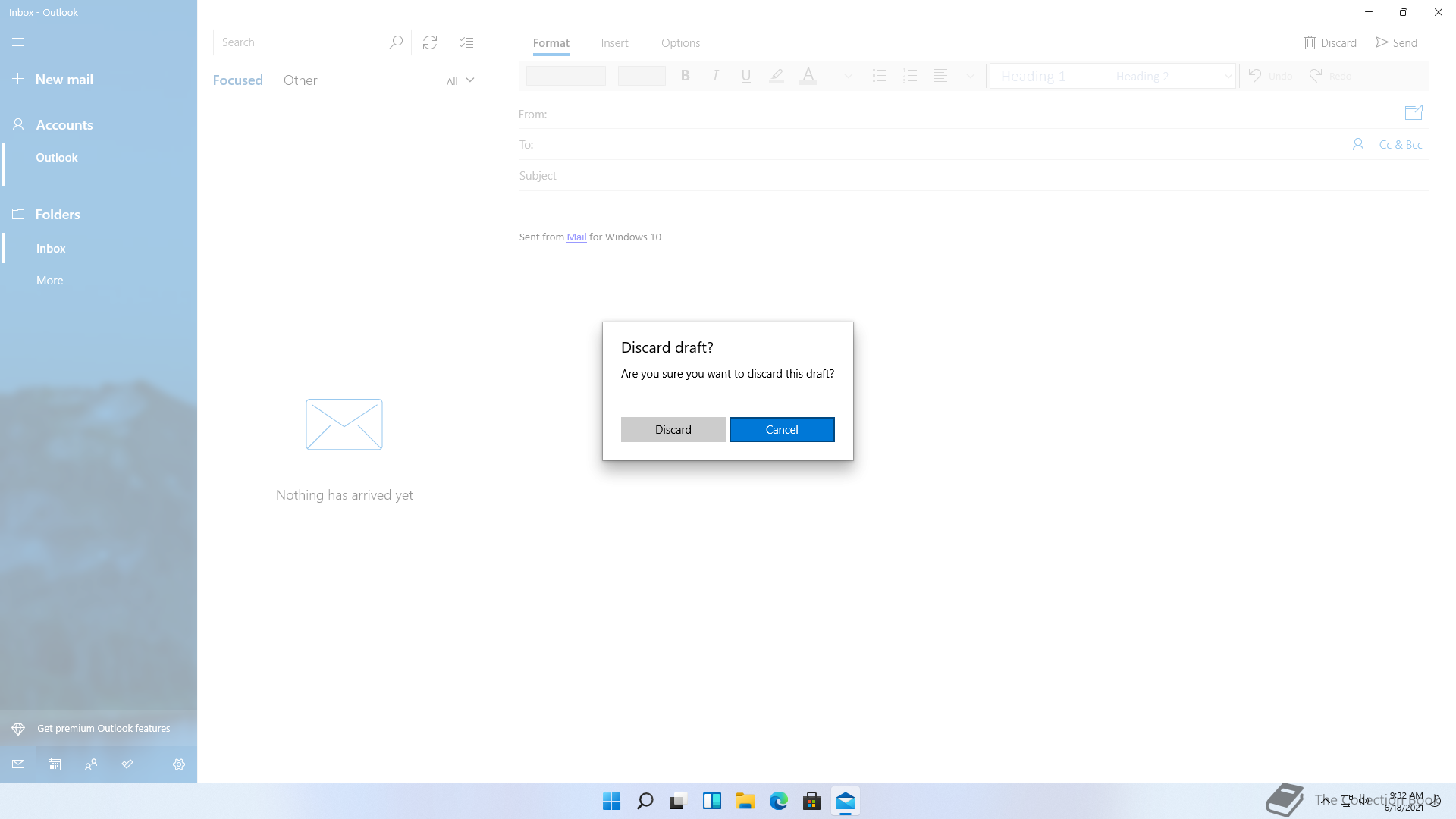Toggle italic formatting
This screenshot has height=819, width=1456.
click(x=715, y=76)
